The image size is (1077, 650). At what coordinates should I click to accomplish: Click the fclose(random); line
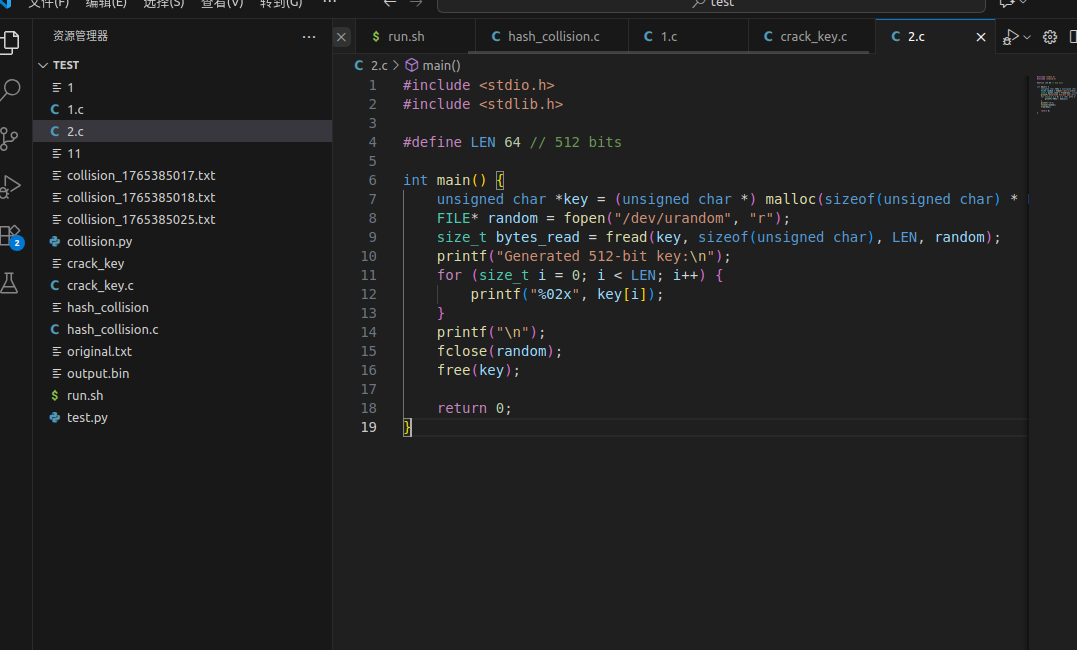pyautogui.click(x=499, y=351)
